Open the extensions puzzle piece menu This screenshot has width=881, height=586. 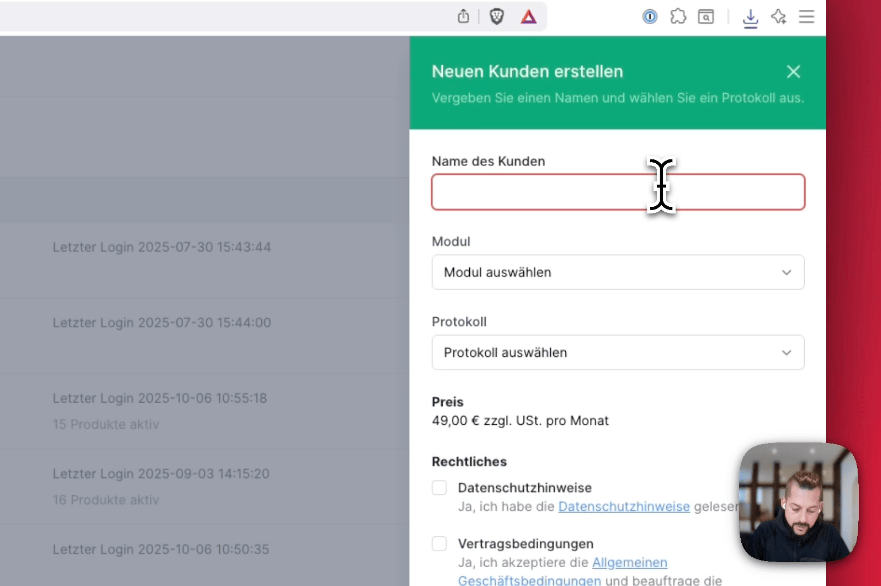[x=678, y=16]
